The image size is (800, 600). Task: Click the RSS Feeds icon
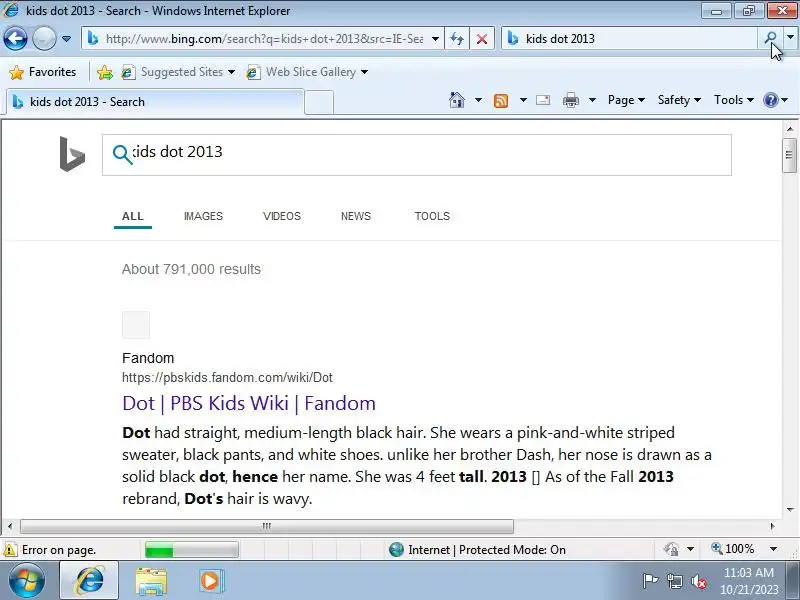tap(501, 101)
